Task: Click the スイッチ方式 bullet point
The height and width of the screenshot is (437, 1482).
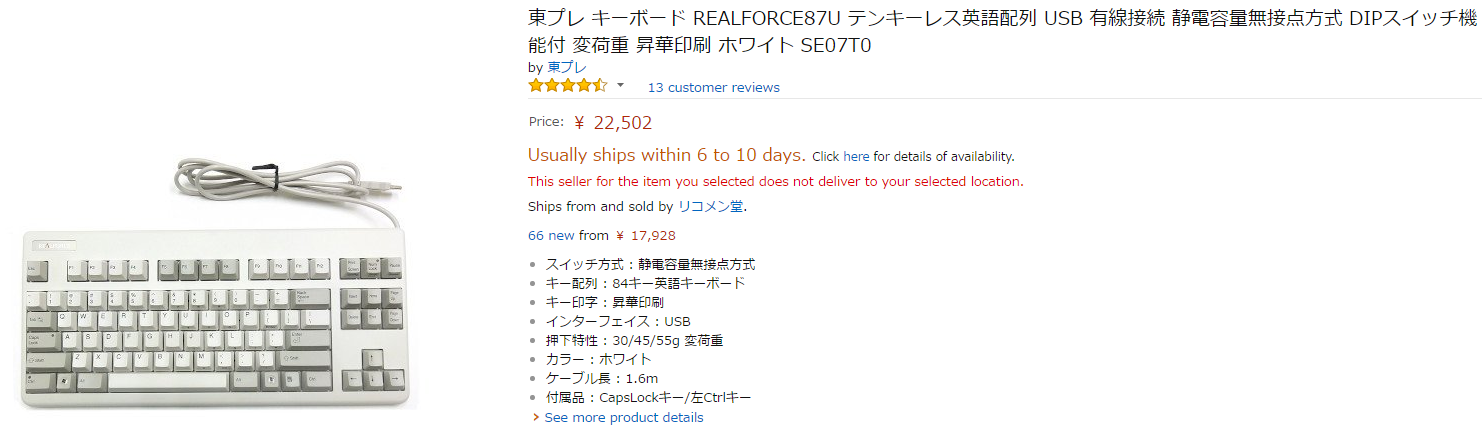Action: 650,264
